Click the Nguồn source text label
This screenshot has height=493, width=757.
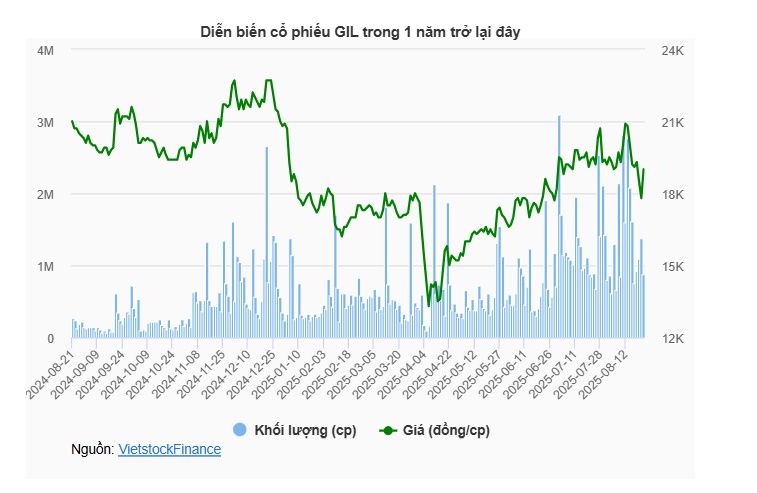(93, 450)
